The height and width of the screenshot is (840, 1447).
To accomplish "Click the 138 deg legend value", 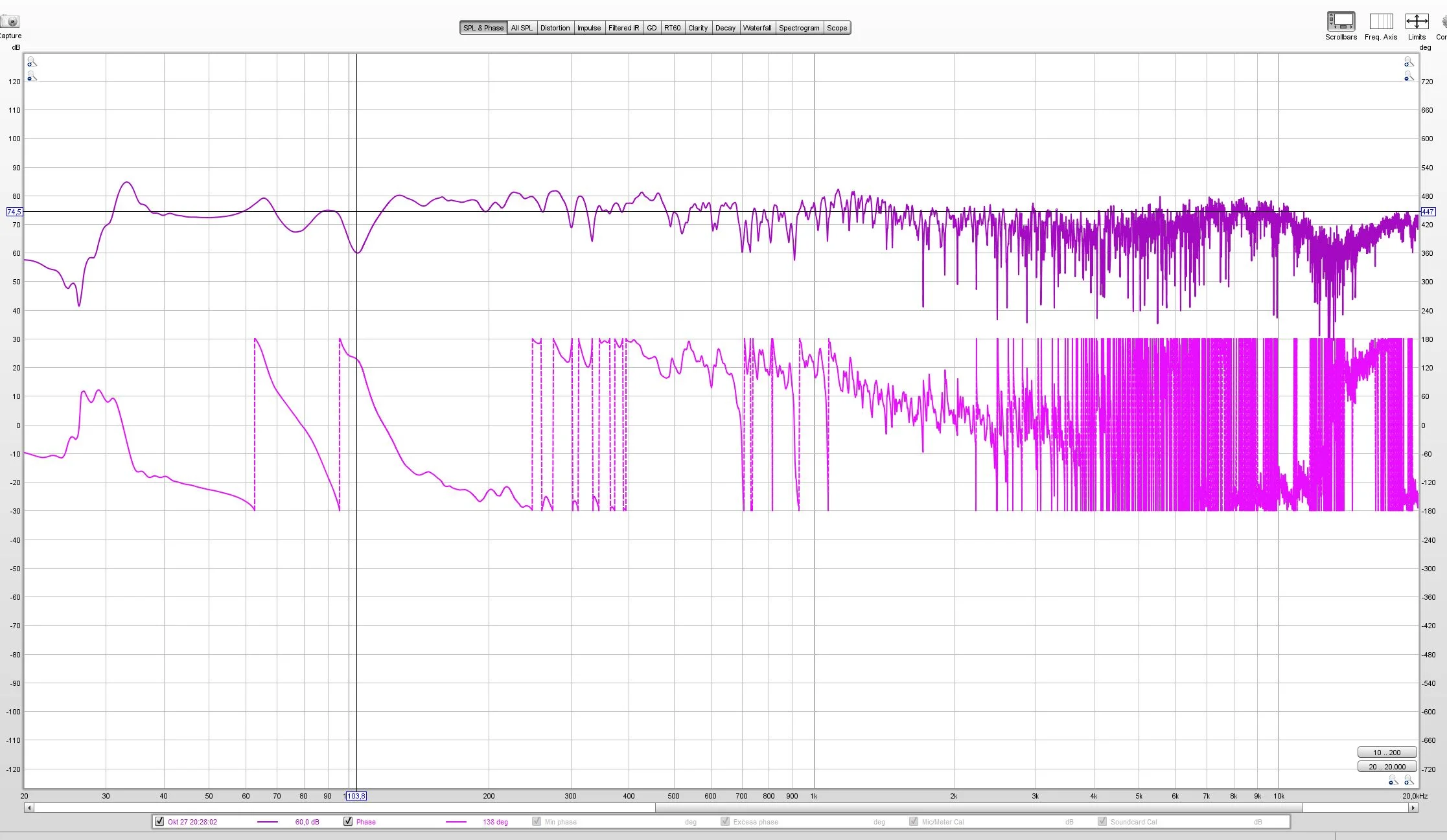I will [x=495, y=822].
